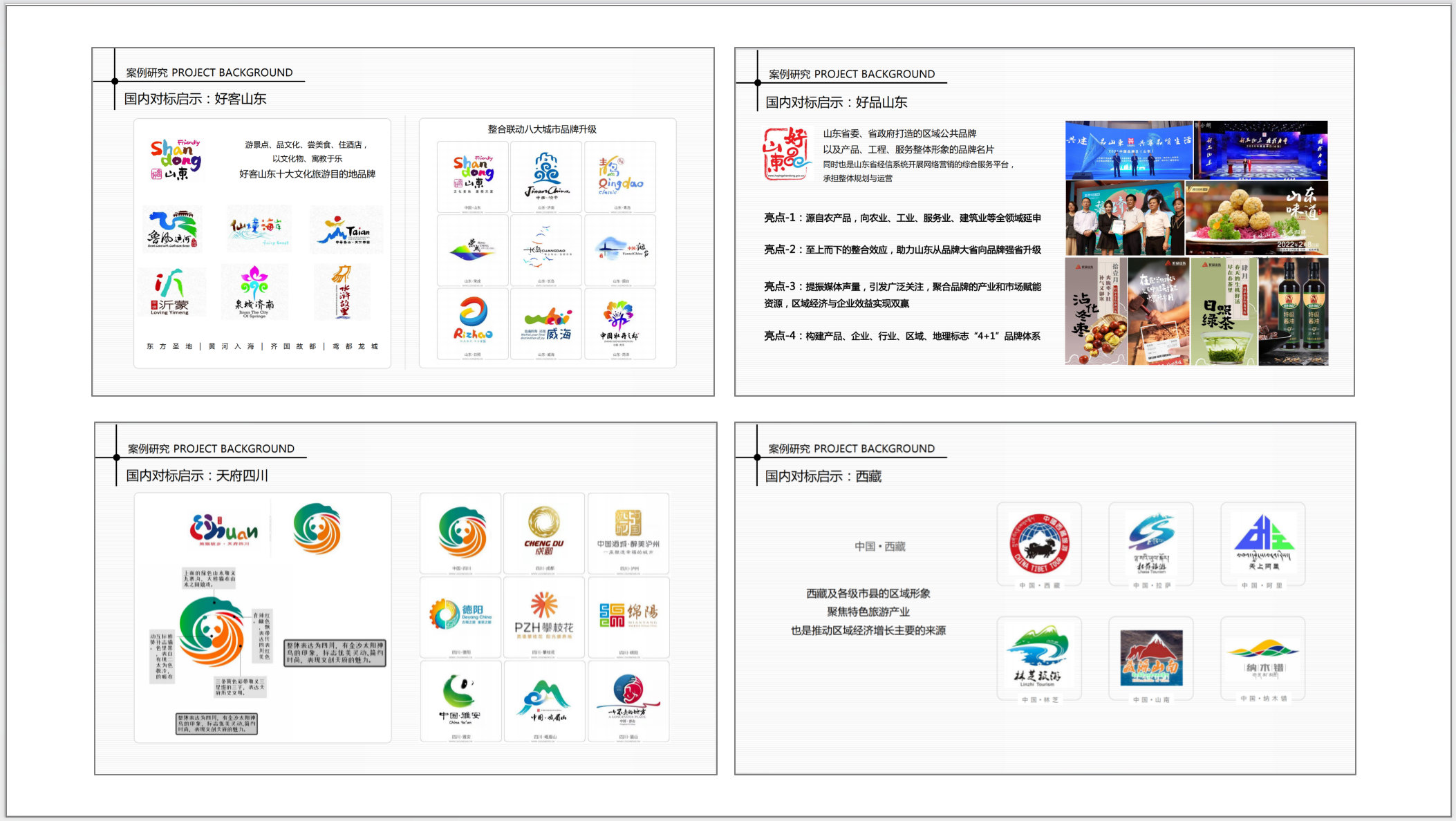Select the 天府四川 slide
Image resolution: width=1456 pixels, height=821 pixels.
click(x=406, y=598)
